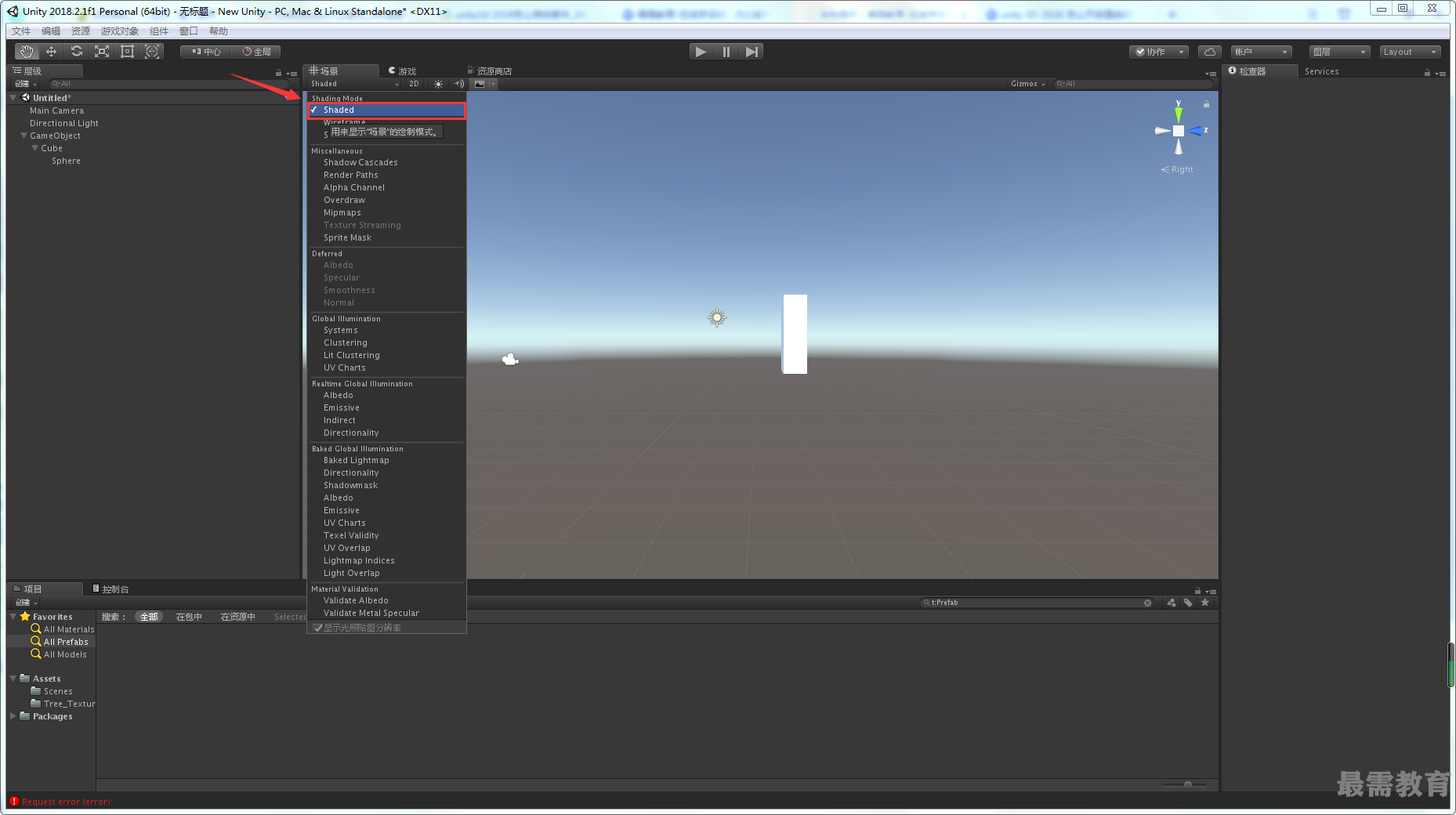Image resolution: width=1456 pixels, height=815 pixels.
Task: Toggle scene effects image icon
Action: (x=480, y=84)
